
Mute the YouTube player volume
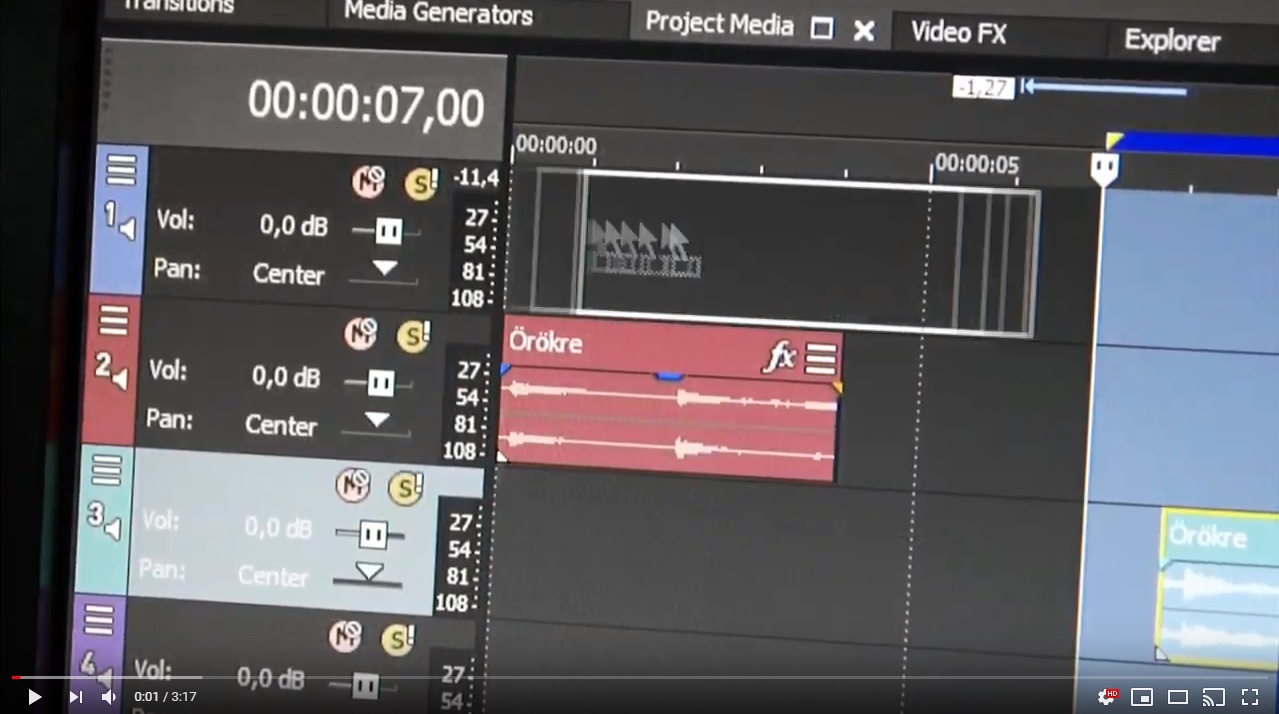click(109, 697)
